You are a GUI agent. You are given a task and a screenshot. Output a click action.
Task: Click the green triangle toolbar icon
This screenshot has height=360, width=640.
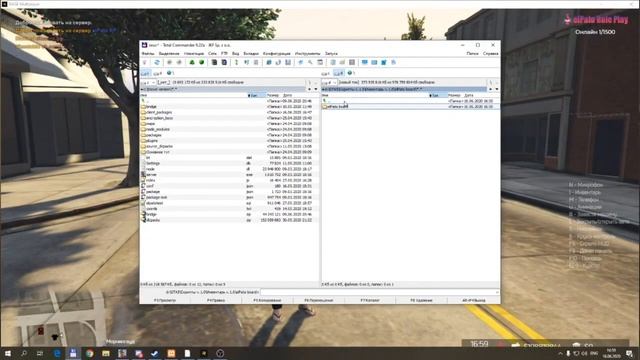pos(192,62)
